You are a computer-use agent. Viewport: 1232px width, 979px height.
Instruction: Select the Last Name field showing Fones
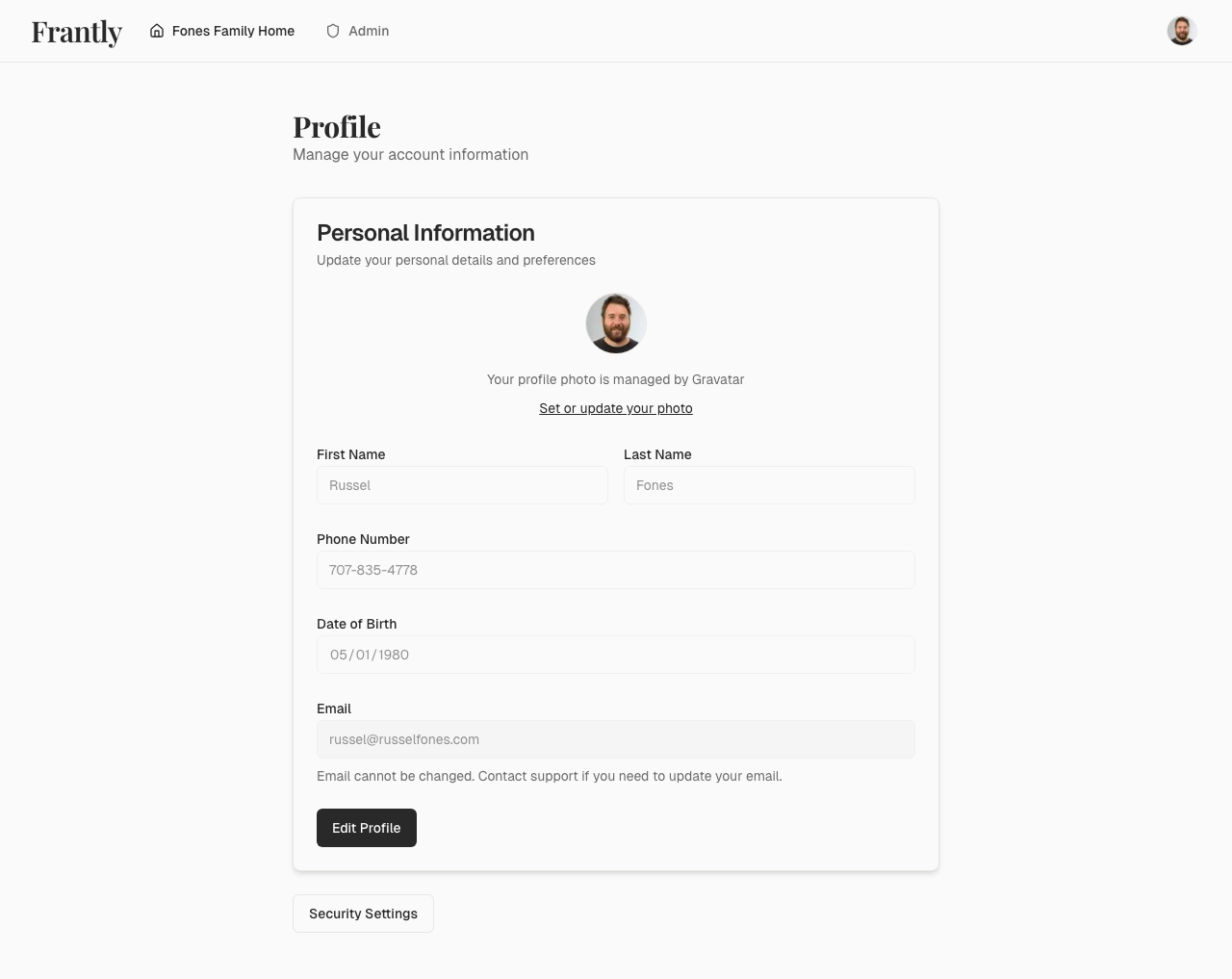[769, 485]
